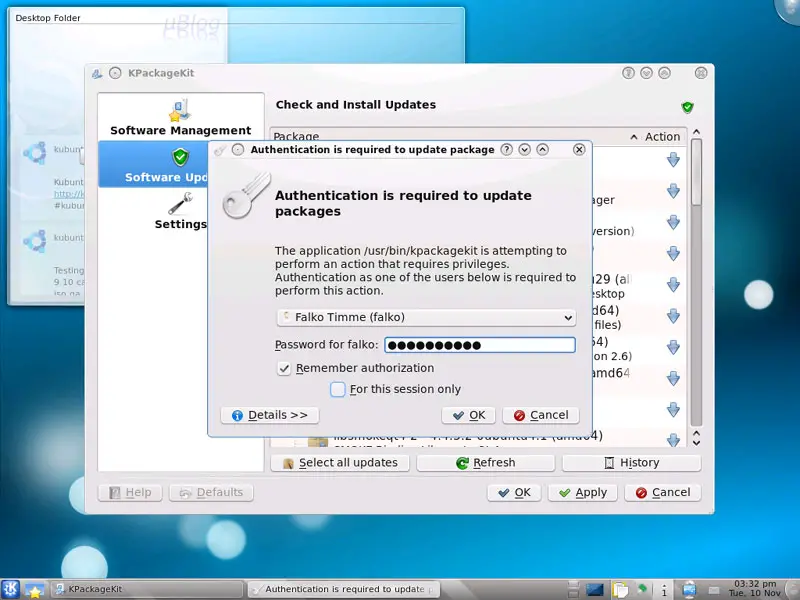The width and height of the screenshot is (800, 600).
Task: Open the Klipper clipboard tray icon
Action: coord(620,590)
